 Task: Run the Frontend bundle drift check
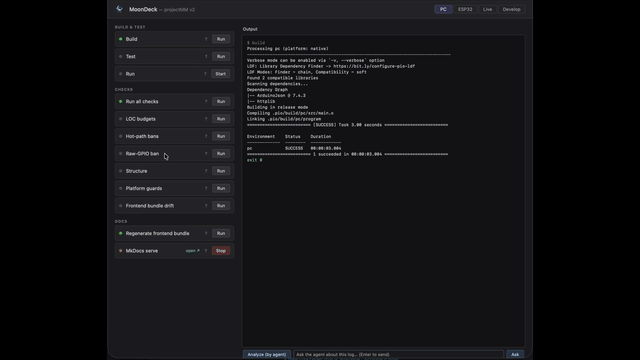(x=221, y=206)
